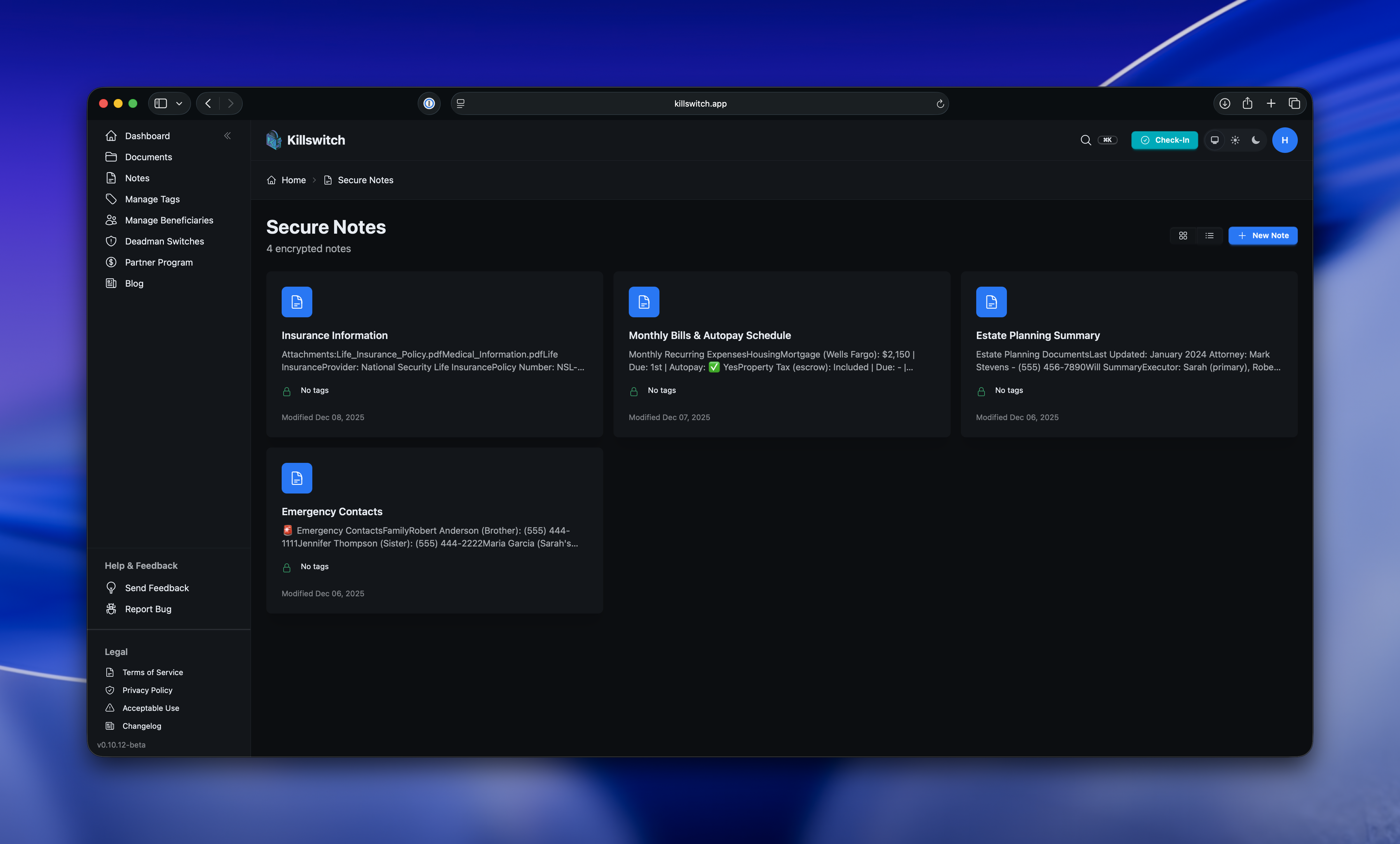Open browser sidebar dropdown chevron
Screen dimensions: 1400x844
tap(179, 103)
